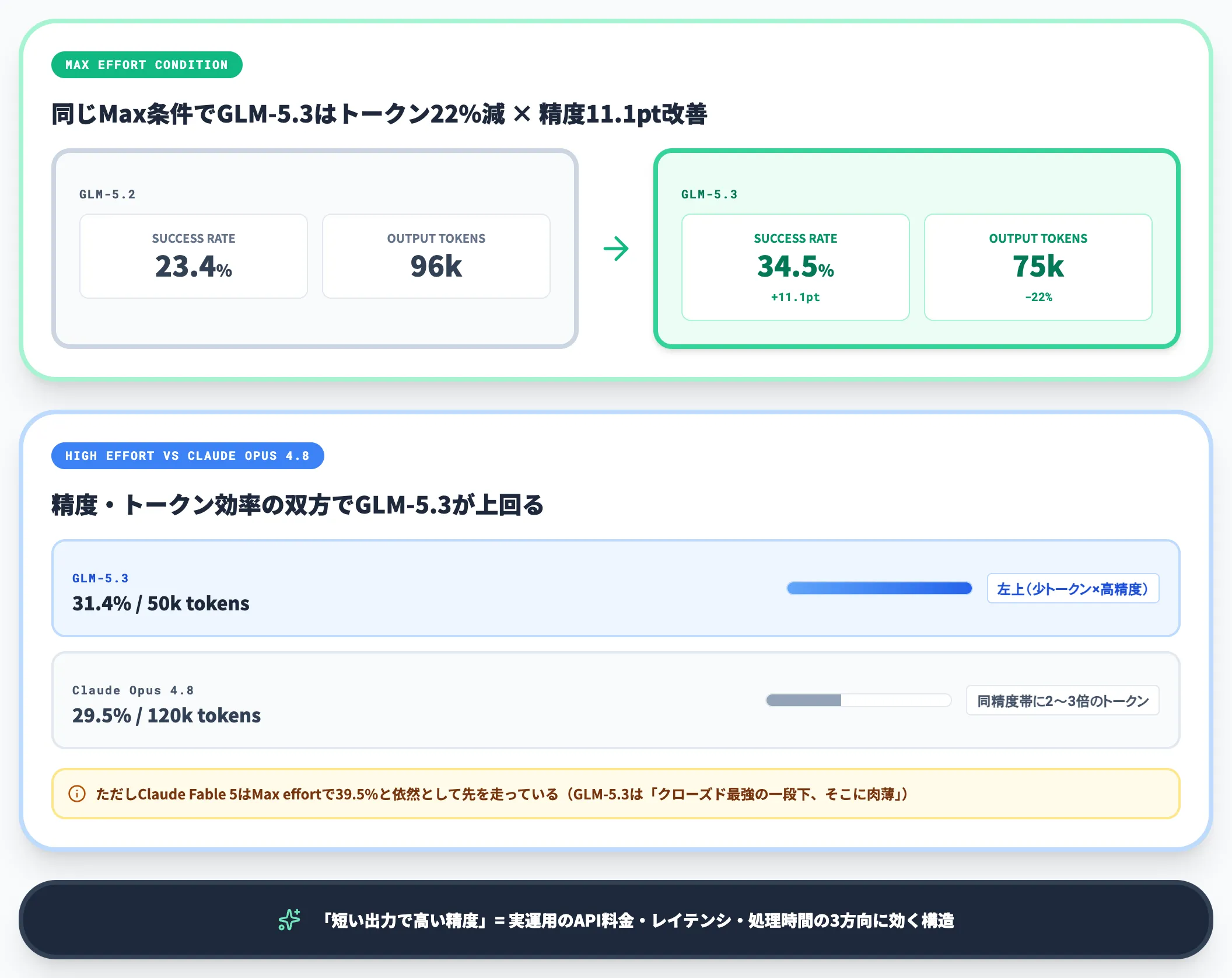Click the SUCCESS RATE label in the GLM-5.3 card
Image resolution: width=1232 pixels, height=978 pixels.
(x=796, y=238)
